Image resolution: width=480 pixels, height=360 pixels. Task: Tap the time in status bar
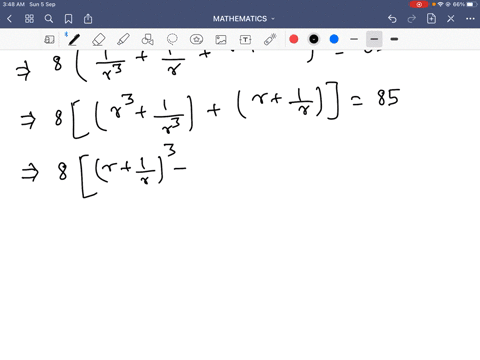coord(14,4)
